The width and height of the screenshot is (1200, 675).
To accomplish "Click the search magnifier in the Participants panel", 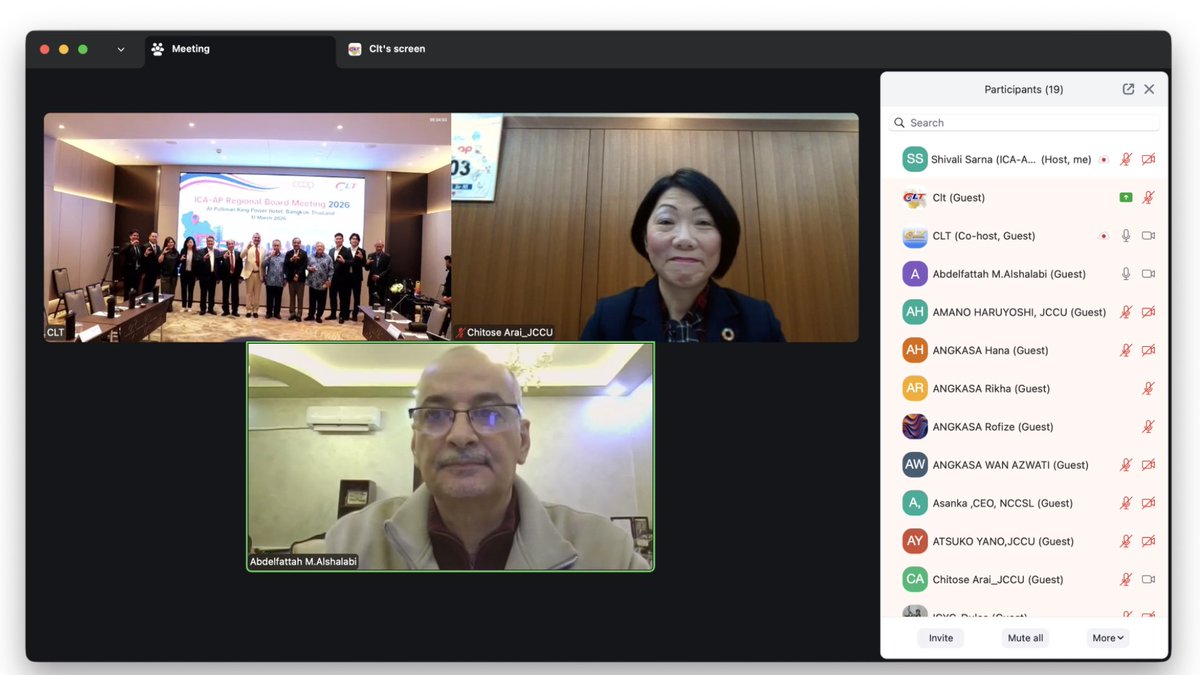I will (x=899, y=122).
